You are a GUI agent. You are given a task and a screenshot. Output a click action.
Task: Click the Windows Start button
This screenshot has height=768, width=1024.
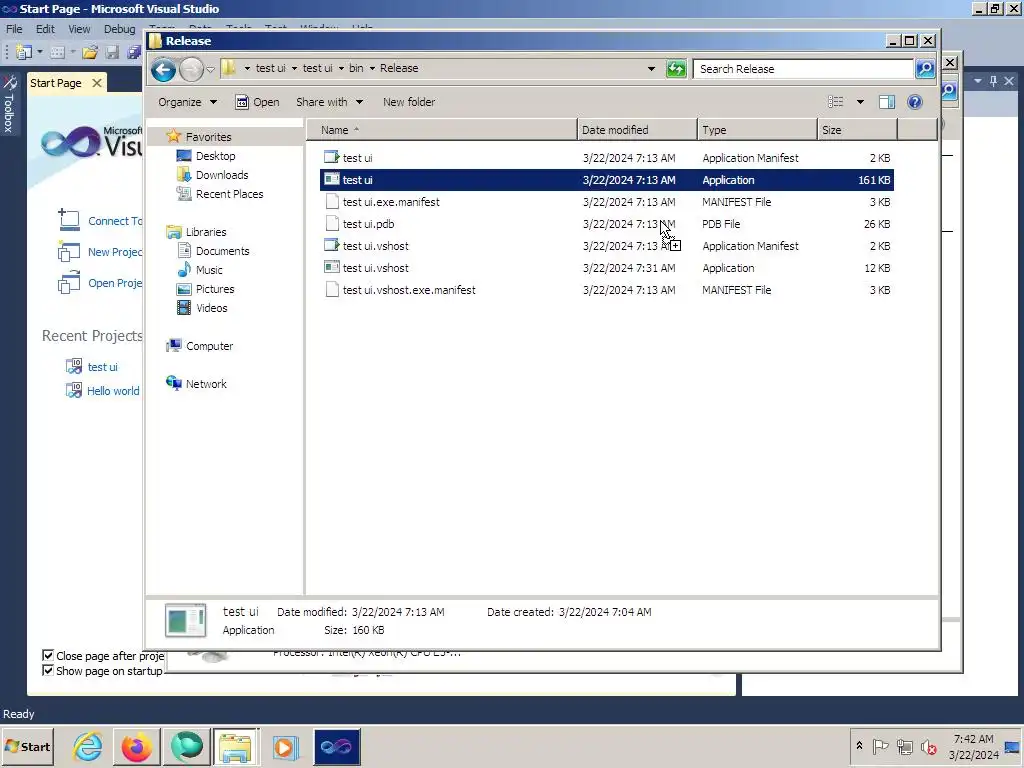point(27,746)
